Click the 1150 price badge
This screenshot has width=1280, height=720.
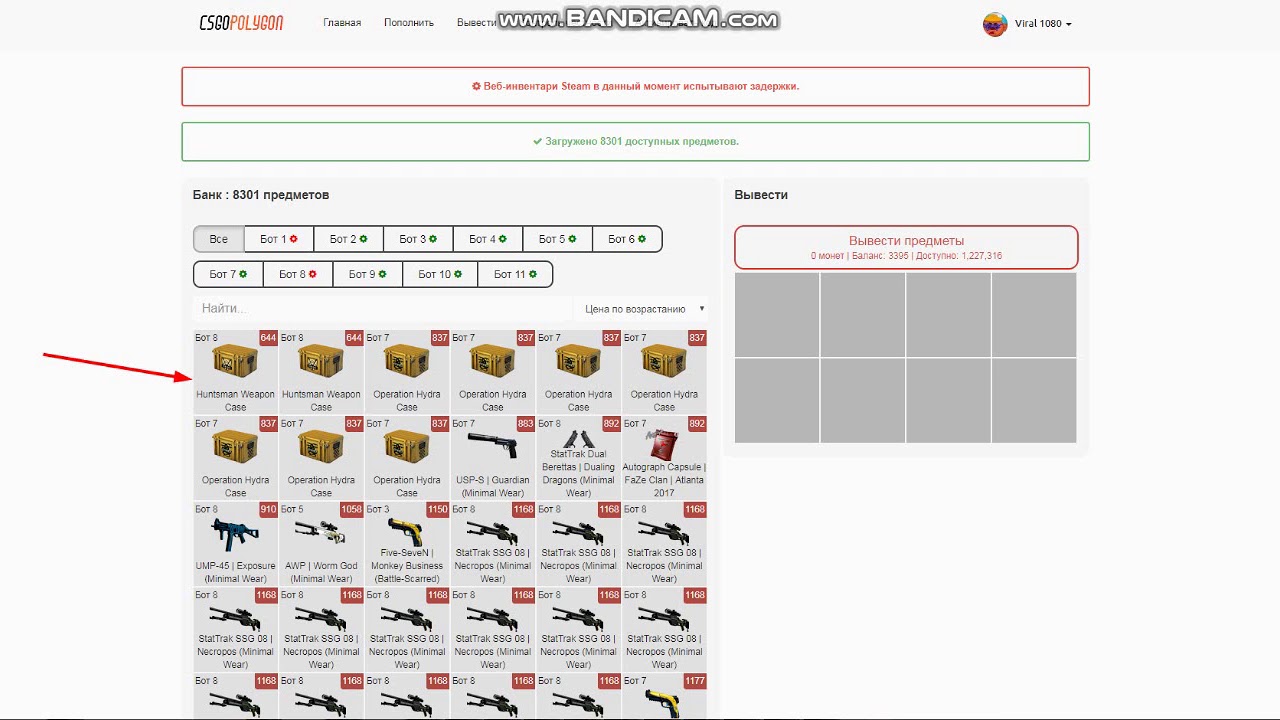[x=438, y=510]
